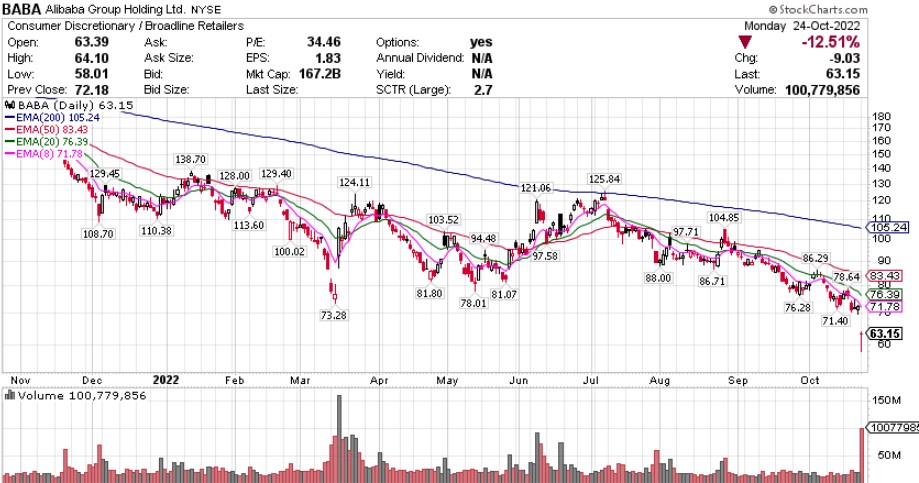The width and height of the screenshot is (919, 483).
Task: Click the Prev Close value 72.18
Action: tap(91, 90)
